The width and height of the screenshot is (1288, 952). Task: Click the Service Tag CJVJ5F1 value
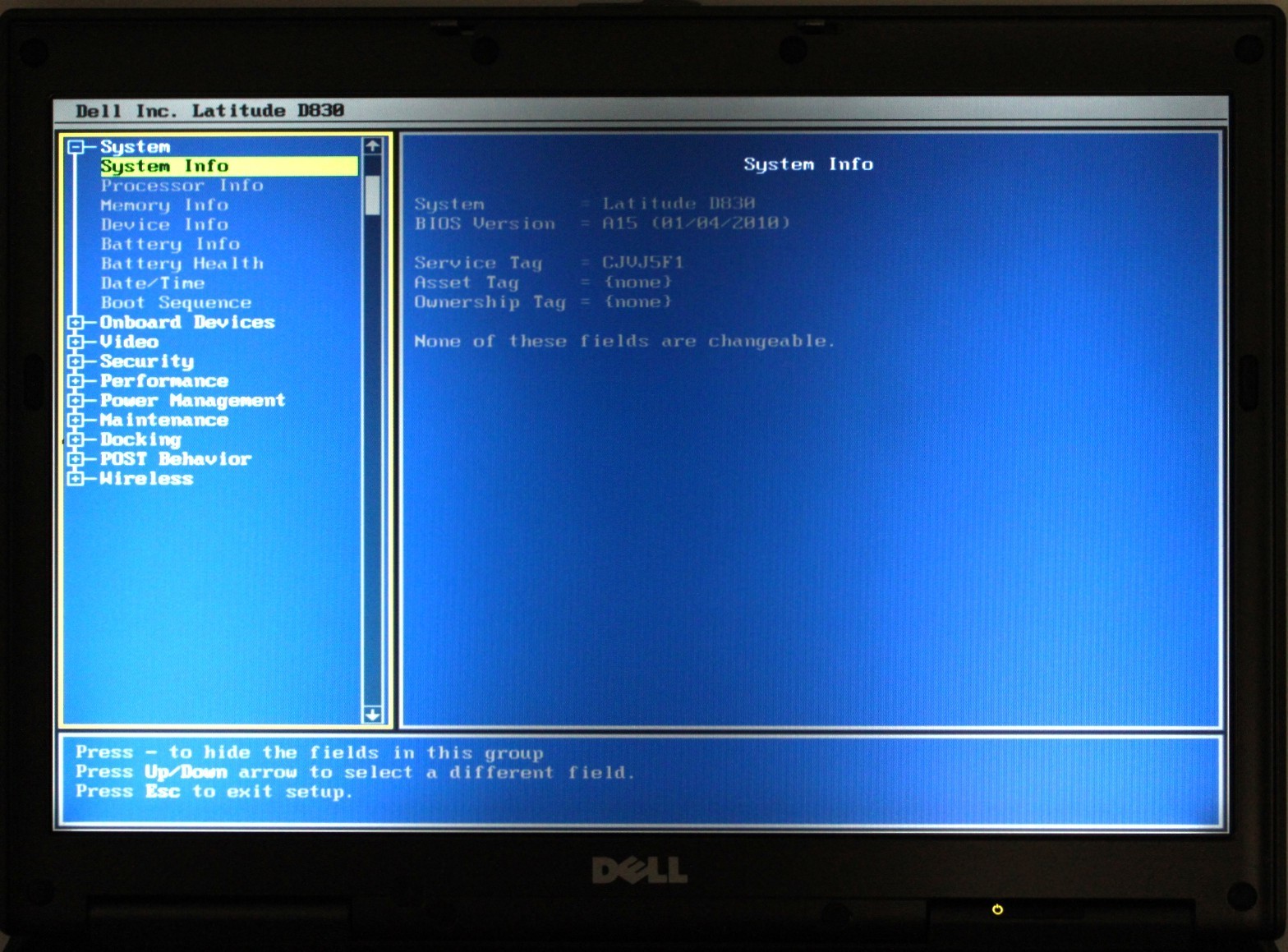(x=643, y=263)
